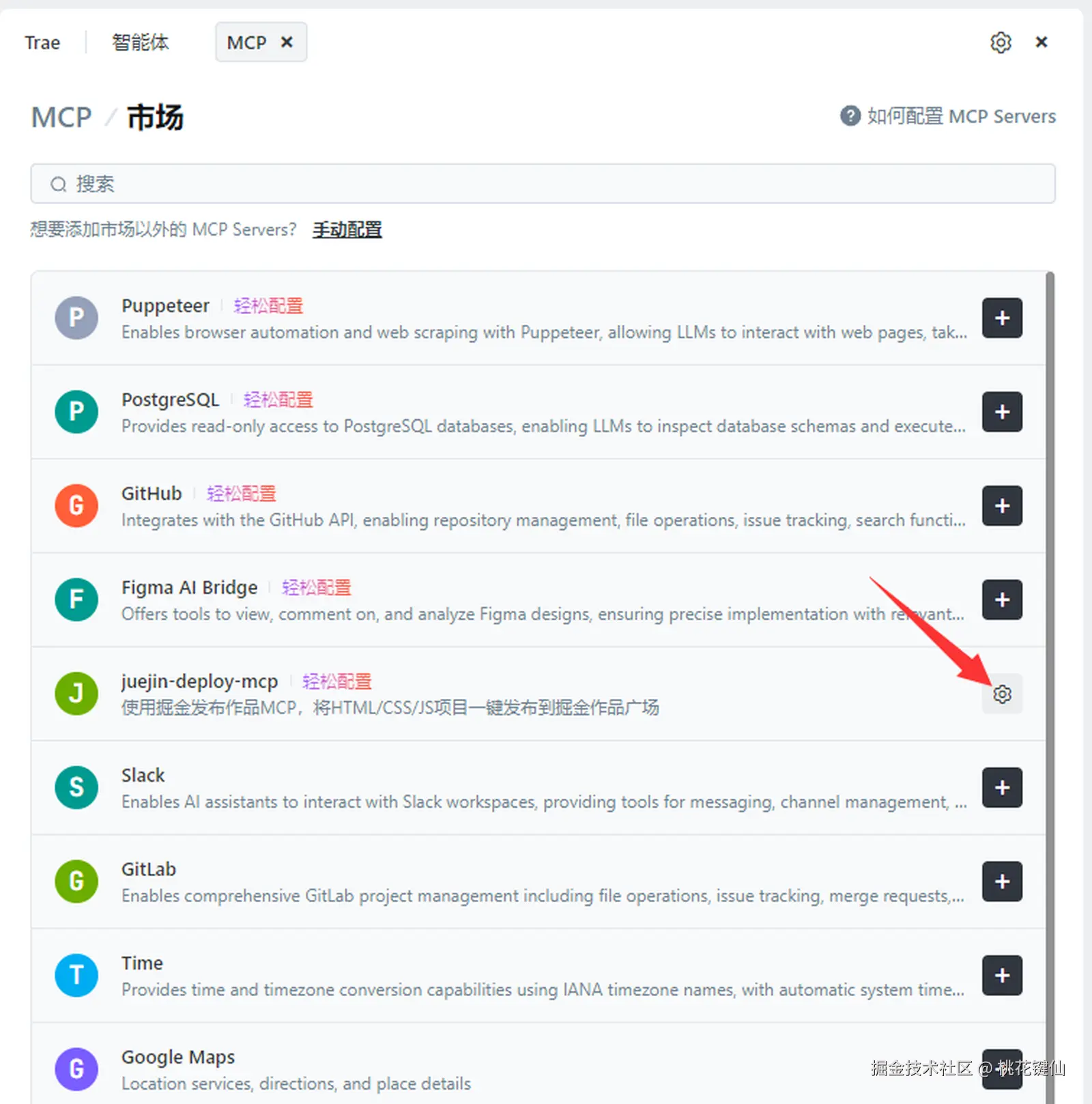Click 轻松配置 tag next to Puppeteer
Screen dimensions: 1092x1104
tap(268, 306)
